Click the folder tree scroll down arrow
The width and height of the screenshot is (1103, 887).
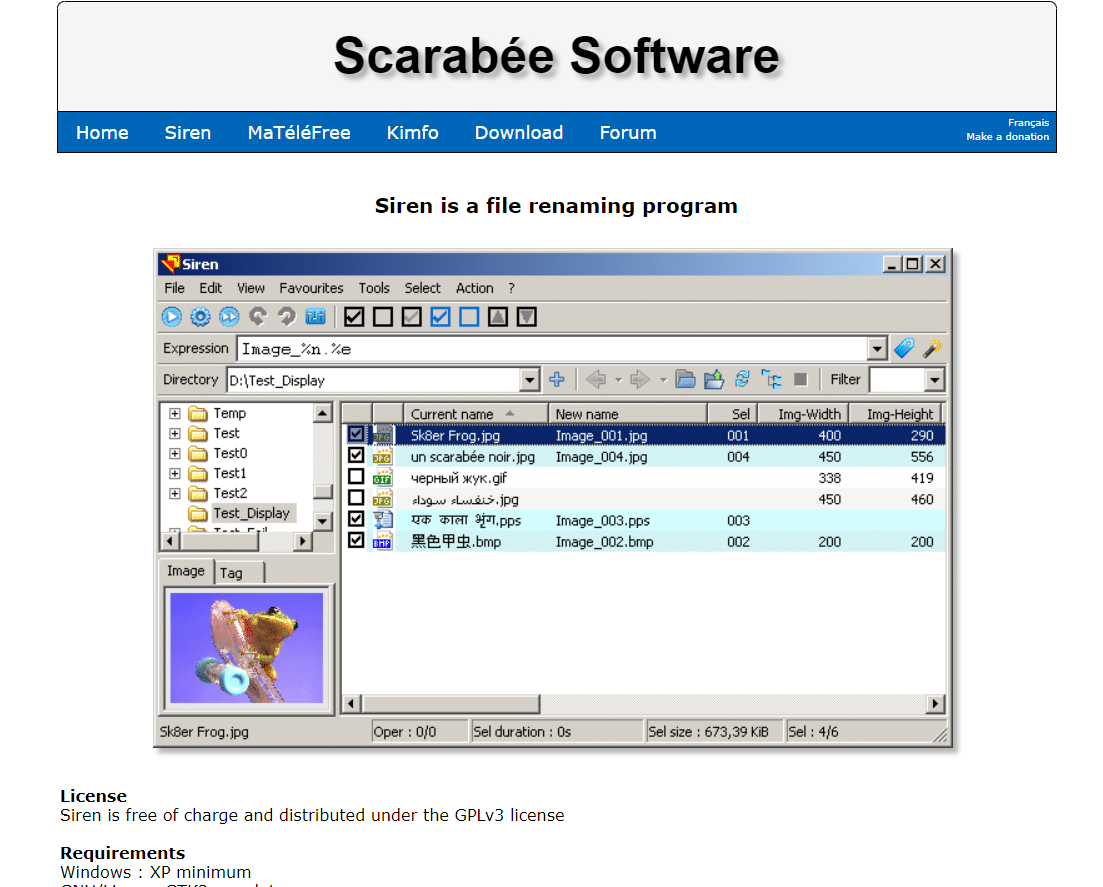click(322, 521)
